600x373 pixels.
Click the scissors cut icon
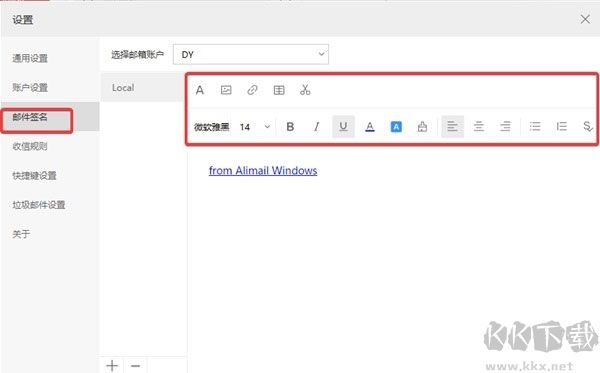[x=305, y=90]
